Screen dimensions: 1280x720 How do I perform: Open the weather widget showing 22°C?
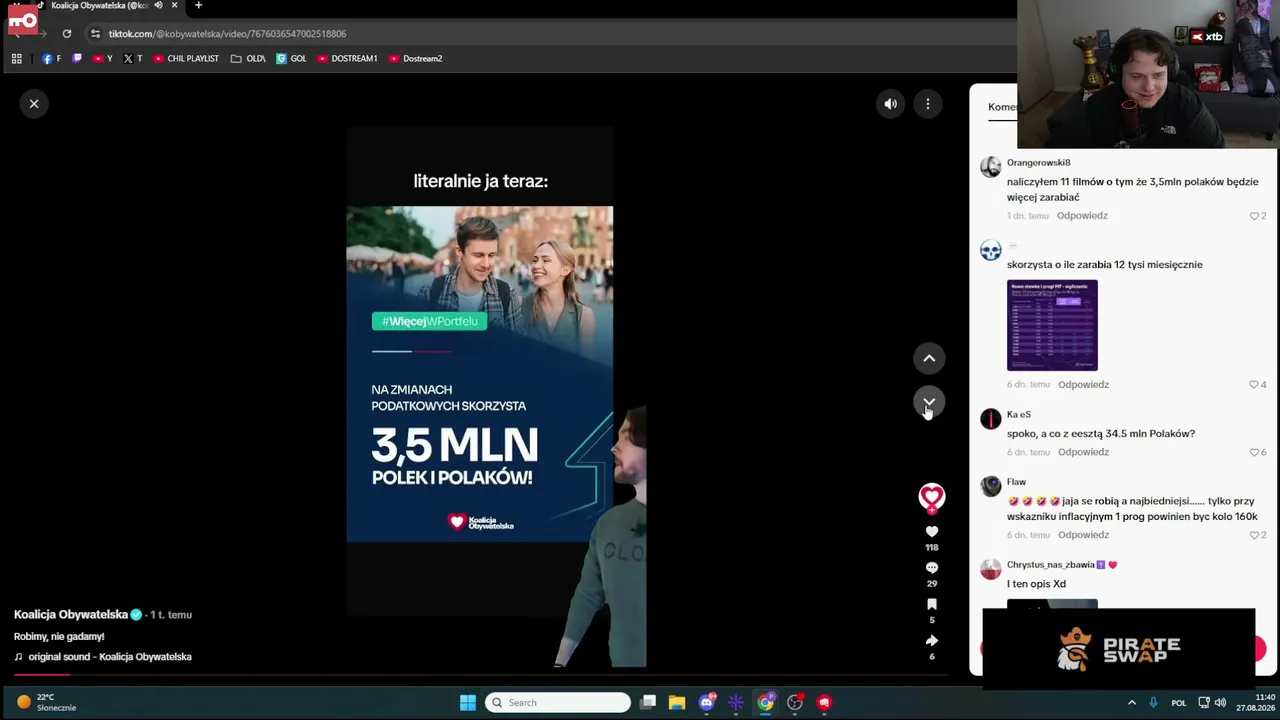47,703
